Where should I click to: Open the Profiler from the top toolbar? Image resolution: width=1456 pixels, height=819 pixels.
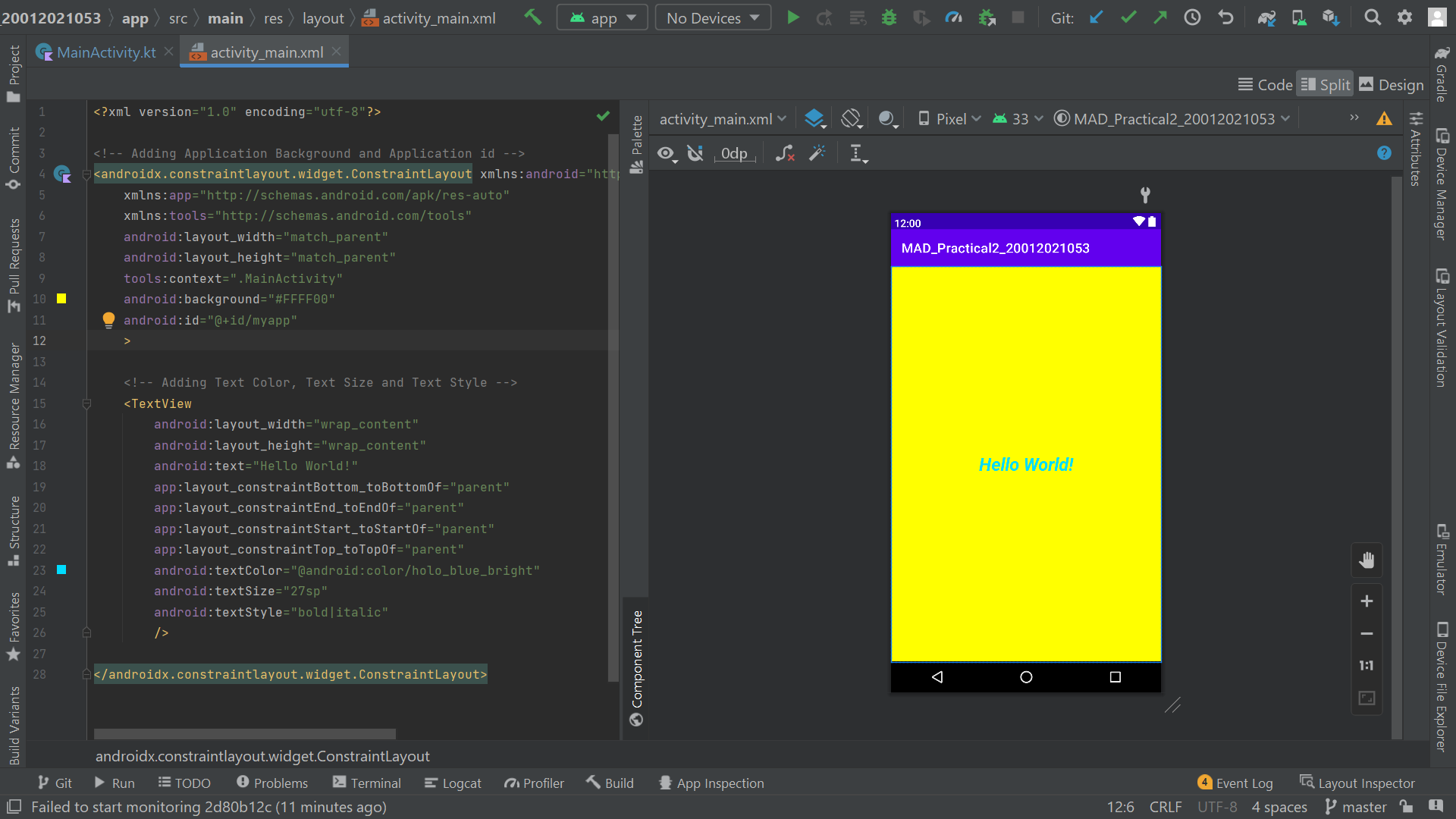coord(954,17)
